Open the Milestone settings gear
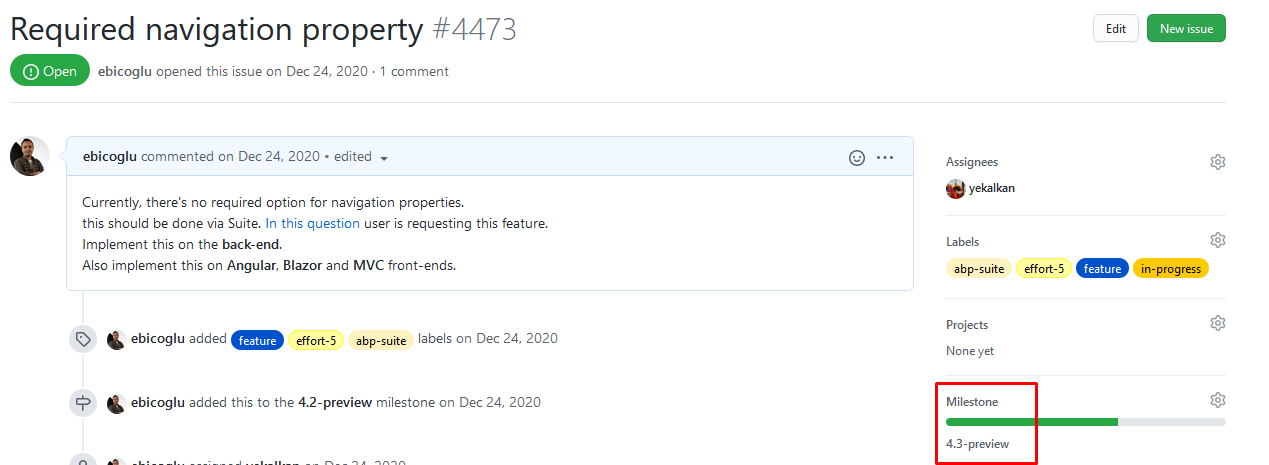1269x465 pixels. pos(1217,400)
